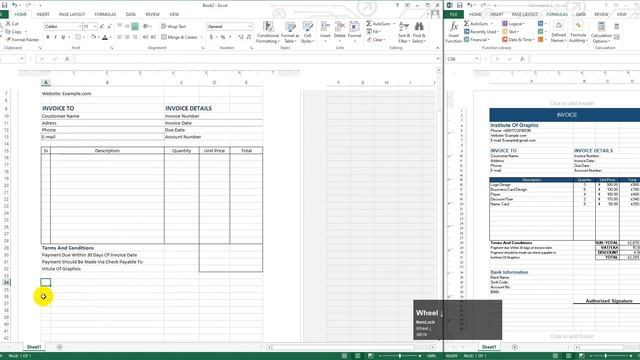Open Find & Select menu
The width and height of the screenshot is (640, 360).
pyautogui.click(x=419, y=32)
